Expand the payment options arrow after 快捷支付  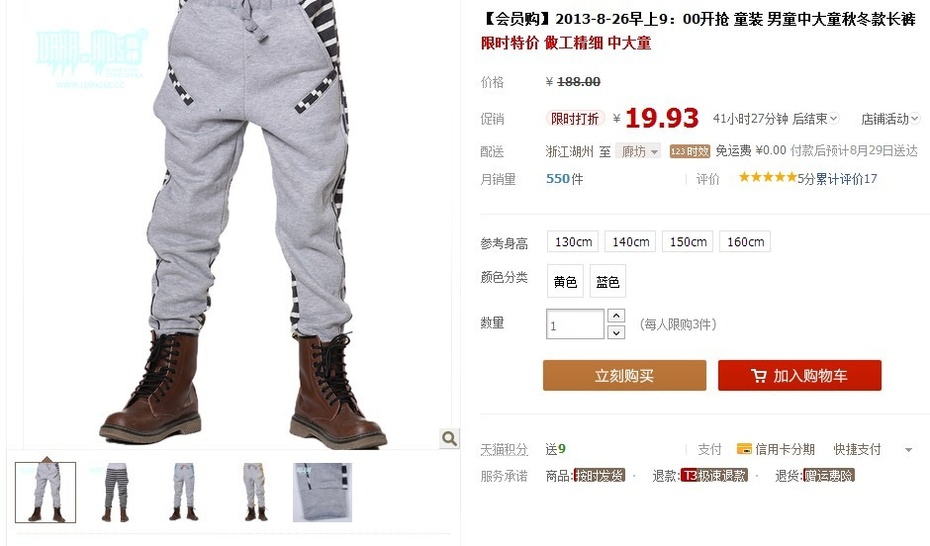[908, 450]
